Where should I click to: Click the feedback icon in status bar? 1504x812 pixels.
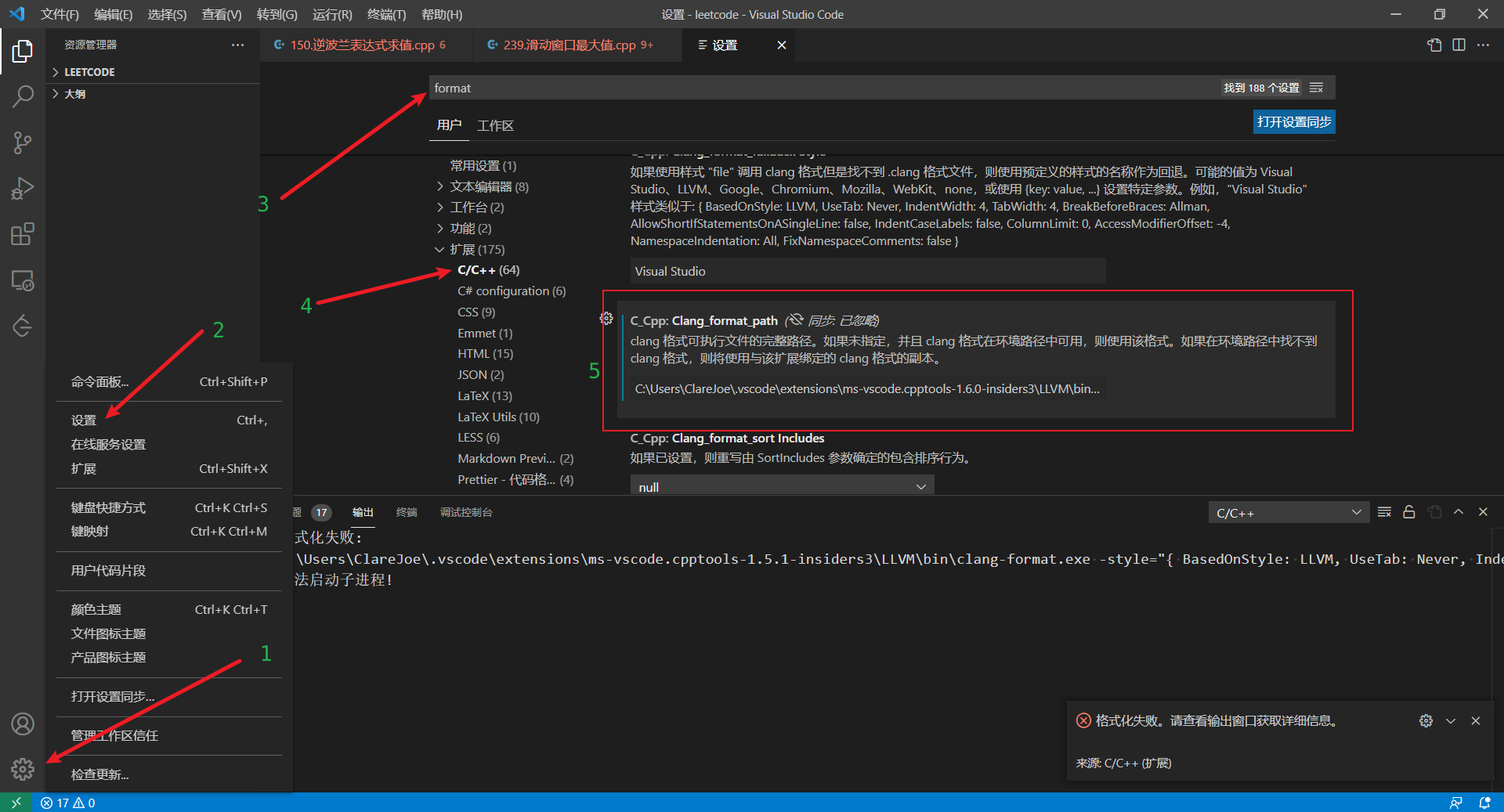[1455, 803]
